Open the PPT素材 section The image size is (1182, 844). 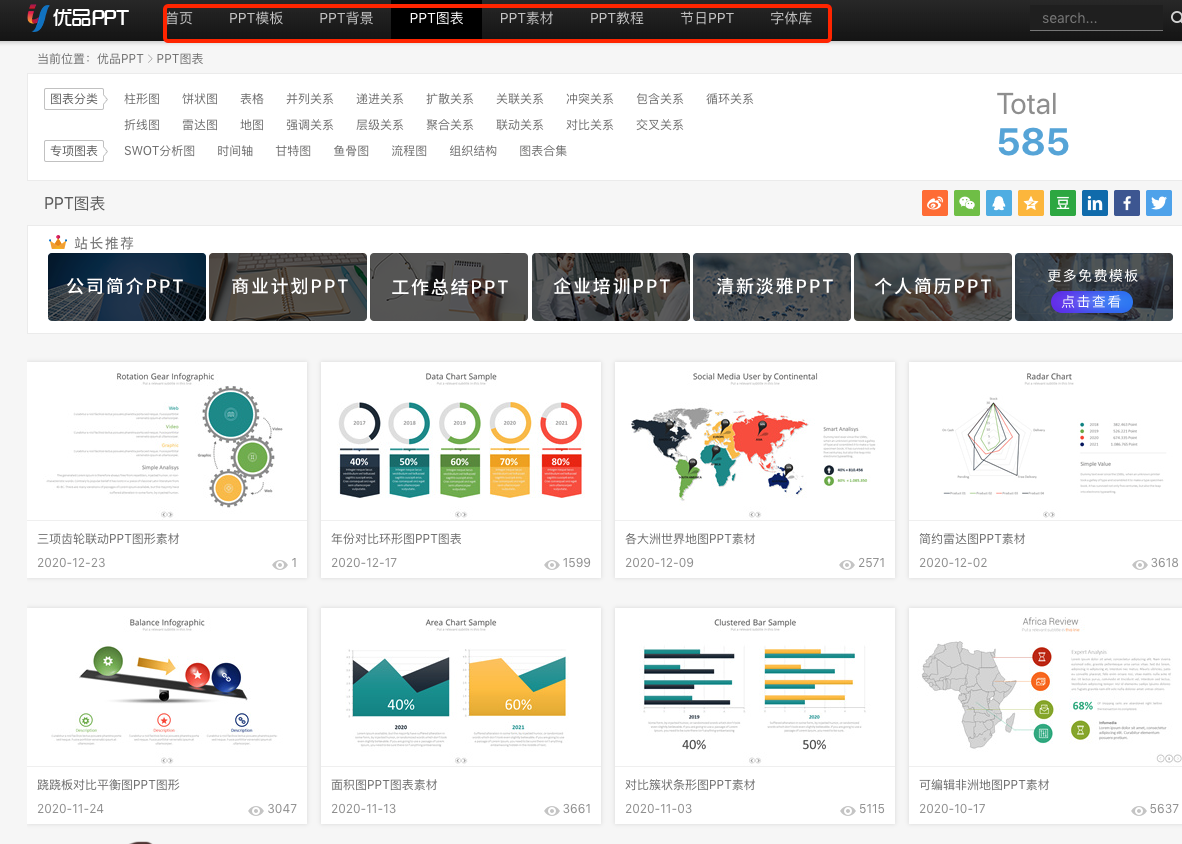coord(526,17)
